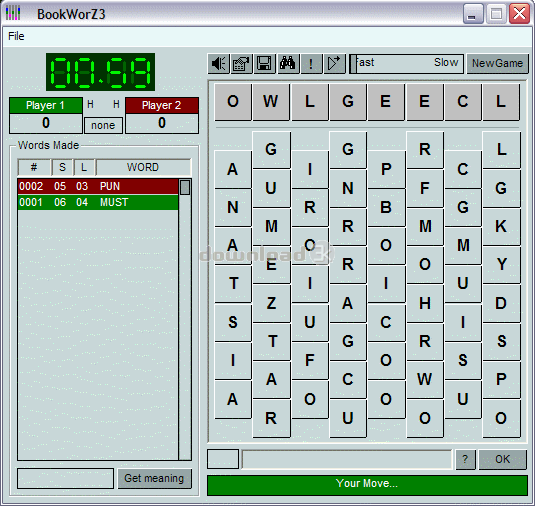Click the play-arrow pass-turn icon
The height and width of the screenshot is (506, 535).
[x=334, y=63]
